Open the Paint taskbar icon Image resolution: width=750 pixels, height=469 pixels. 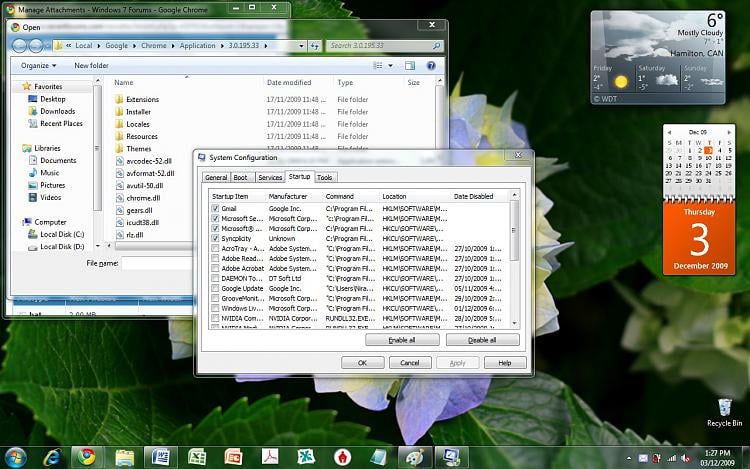[414, 458]
